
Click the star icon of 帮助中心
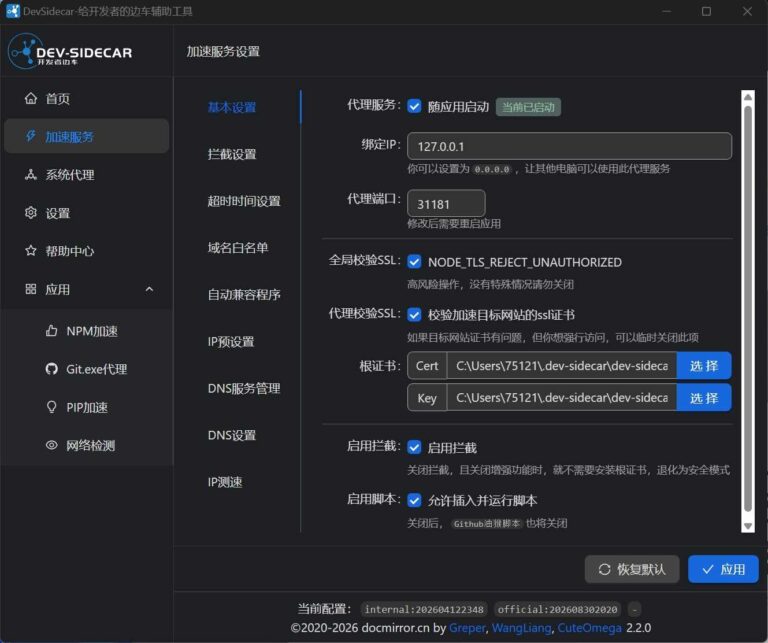(31, 251)
